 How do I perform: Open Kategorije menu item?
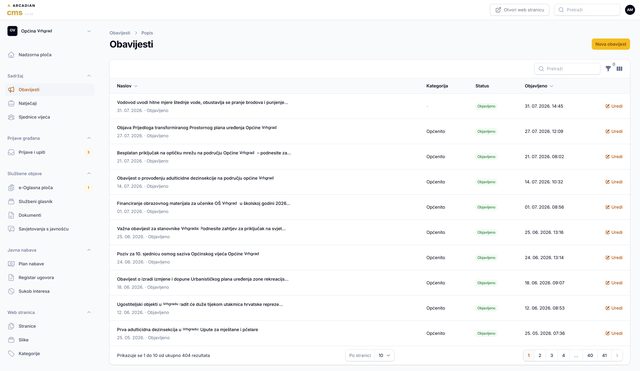(49, 354)
